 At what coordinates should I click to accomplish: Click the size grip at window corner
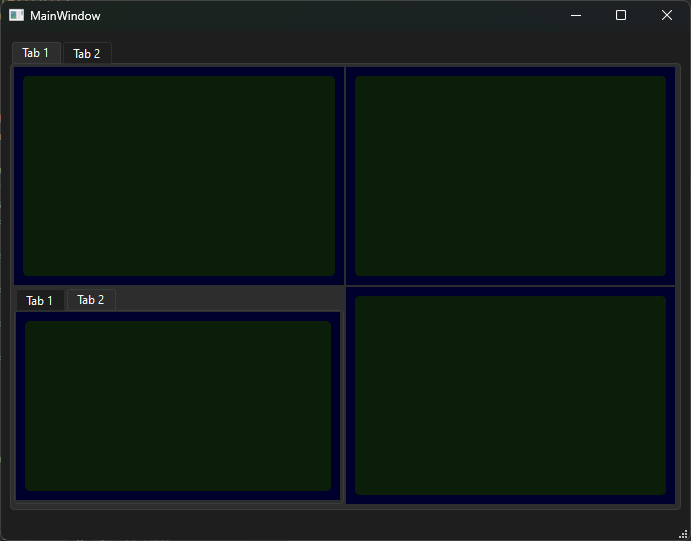point(684,534)
